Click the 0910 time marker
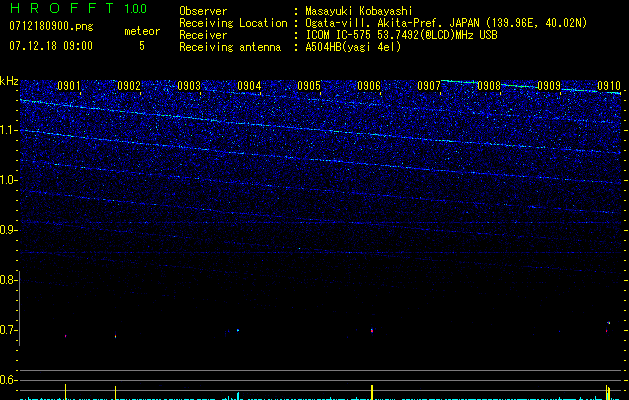The width and height of the screenshot is (629, 400). (x=608, y=86)
